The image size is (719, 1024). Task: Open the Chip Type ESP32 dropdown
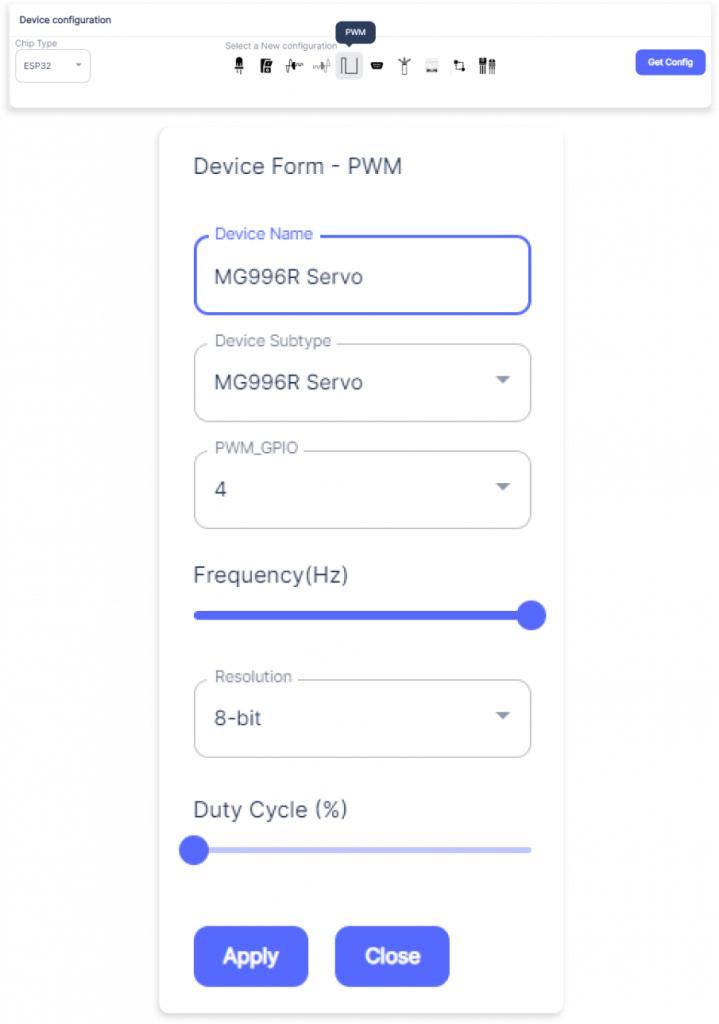click(x=53, y=66)
